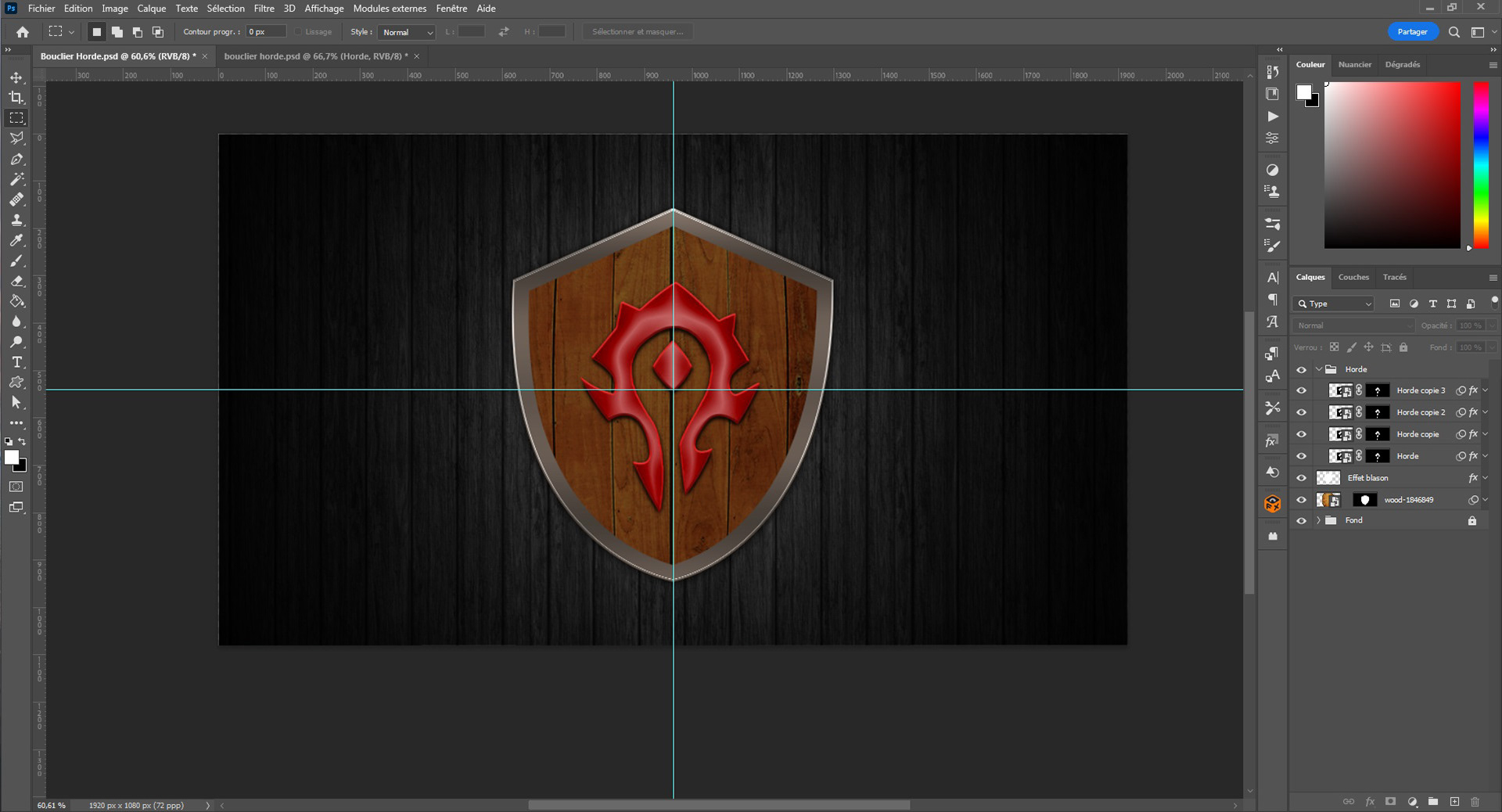Open the workspace switcher dropdown

point(1482,32)
